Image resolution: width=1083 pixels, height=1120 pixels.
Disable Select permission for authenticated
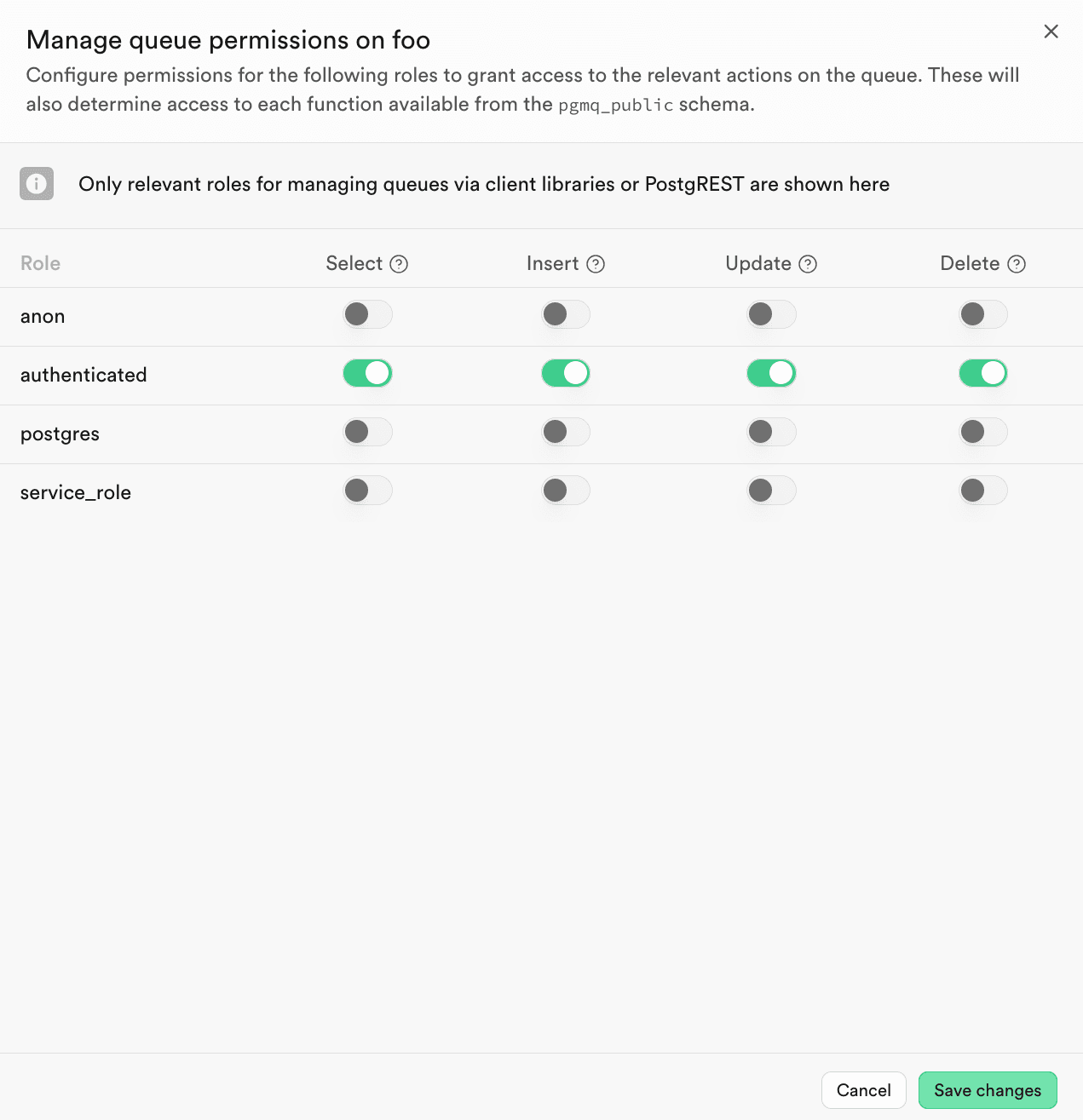[x=367, y=372]
